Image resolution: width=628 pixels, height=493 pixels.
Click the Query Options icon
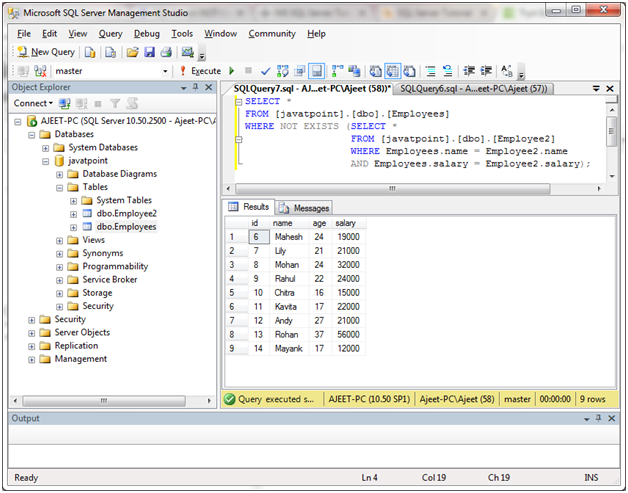click(300, 71)
